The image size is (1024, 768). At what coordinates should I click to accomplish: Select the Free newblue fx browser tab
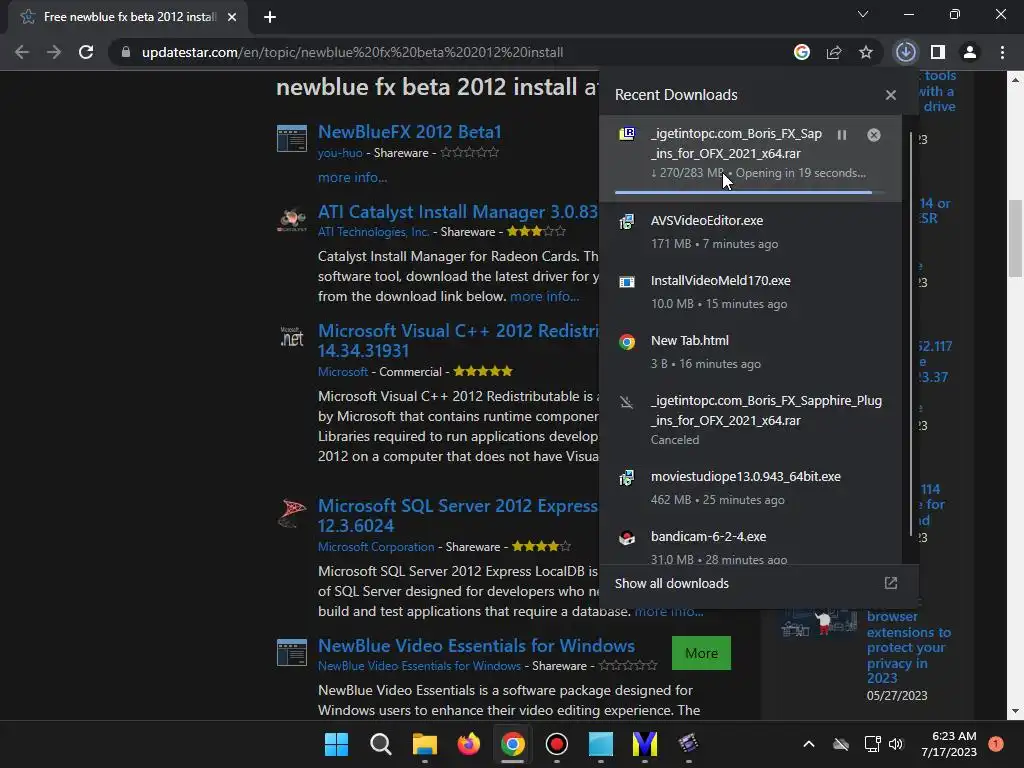tap(128, 17)
